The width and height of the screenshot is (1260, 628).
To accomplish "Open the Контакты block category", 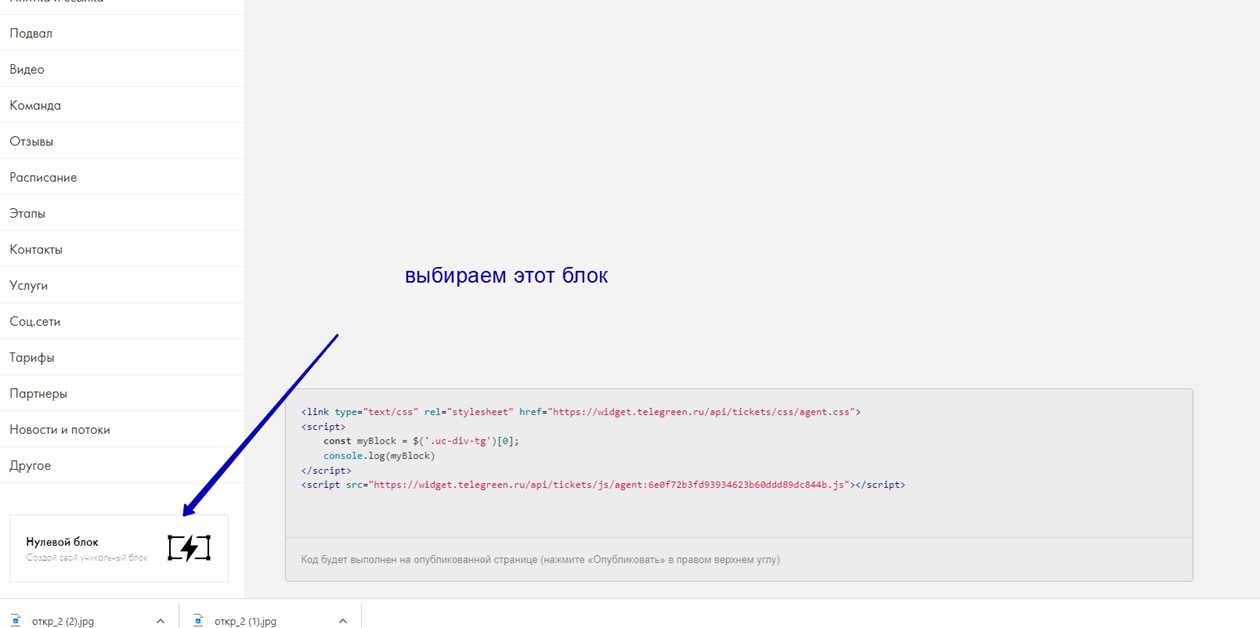I will (x=36, y=249).
